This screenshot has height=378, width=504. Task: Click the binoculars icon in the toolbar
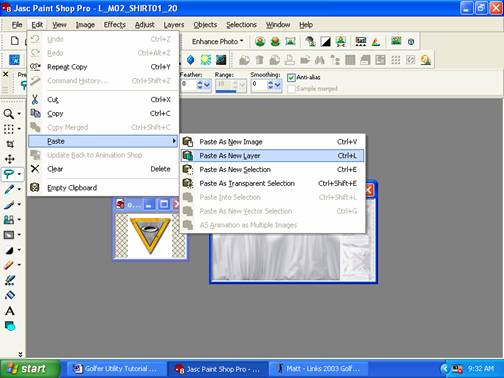pyautogui.click(x=320, y=60)
